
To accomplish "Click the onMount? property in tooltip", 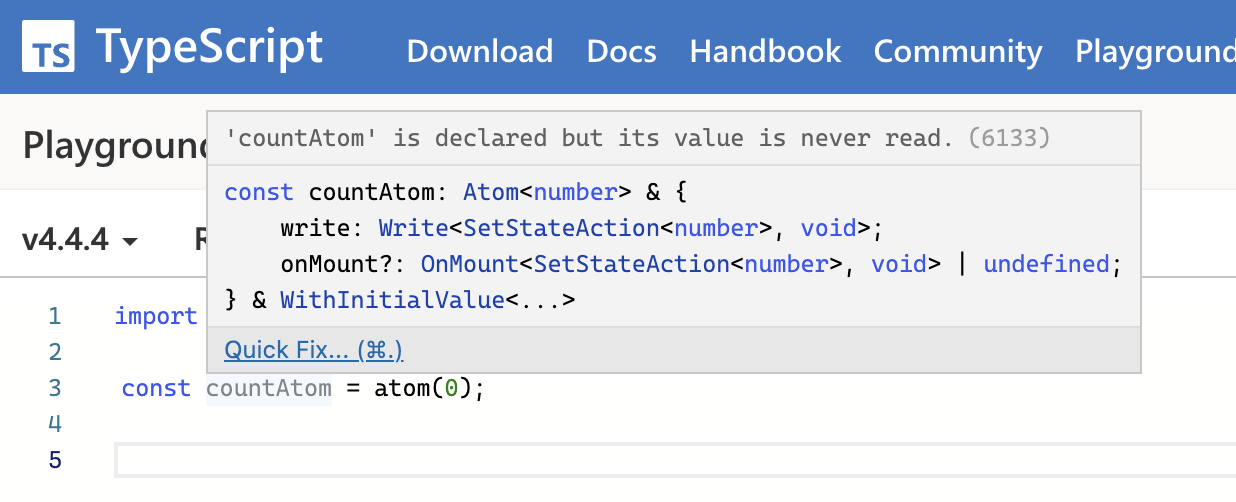I will click(343, 264).
